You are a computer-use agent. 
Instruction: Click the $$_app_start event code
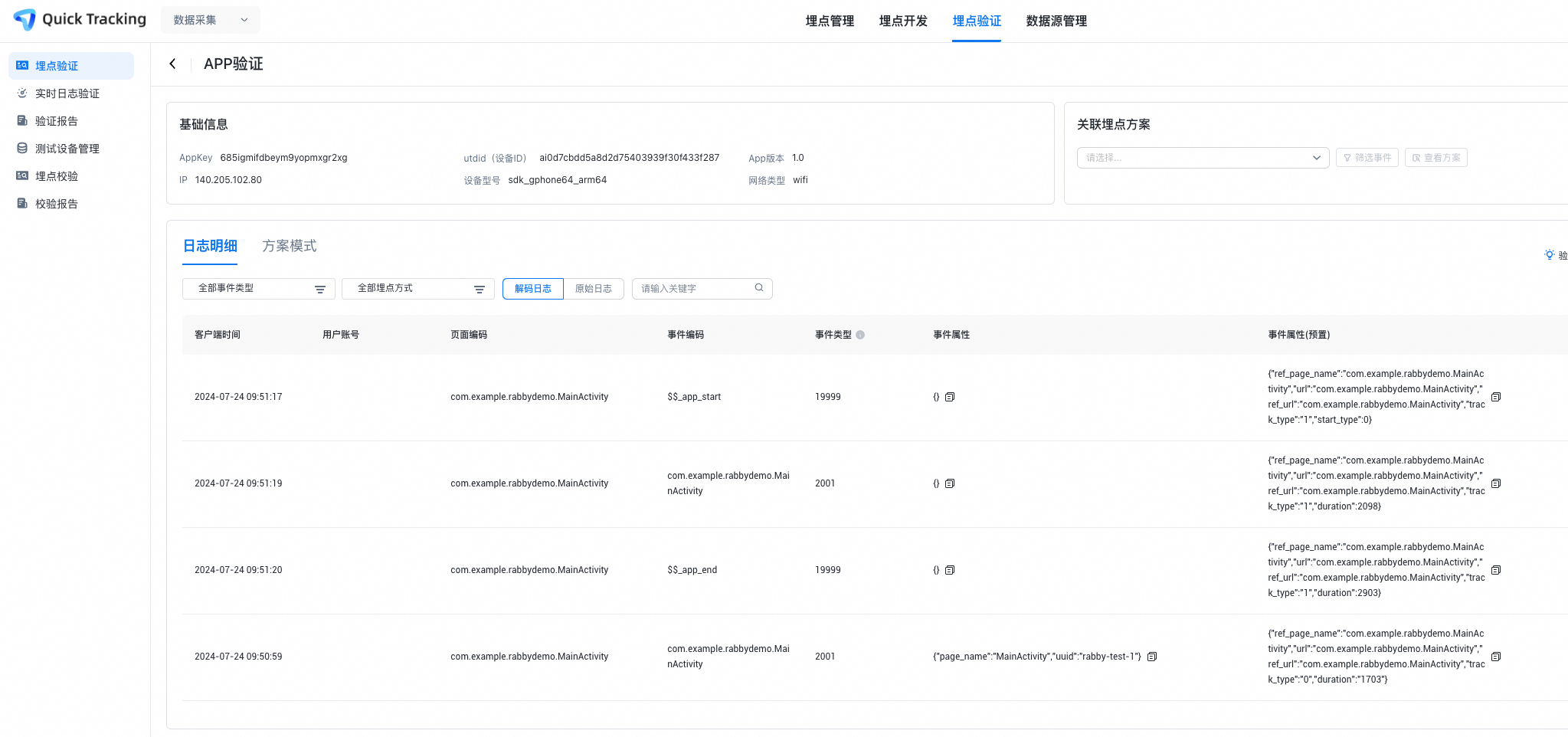pos(694,397)
